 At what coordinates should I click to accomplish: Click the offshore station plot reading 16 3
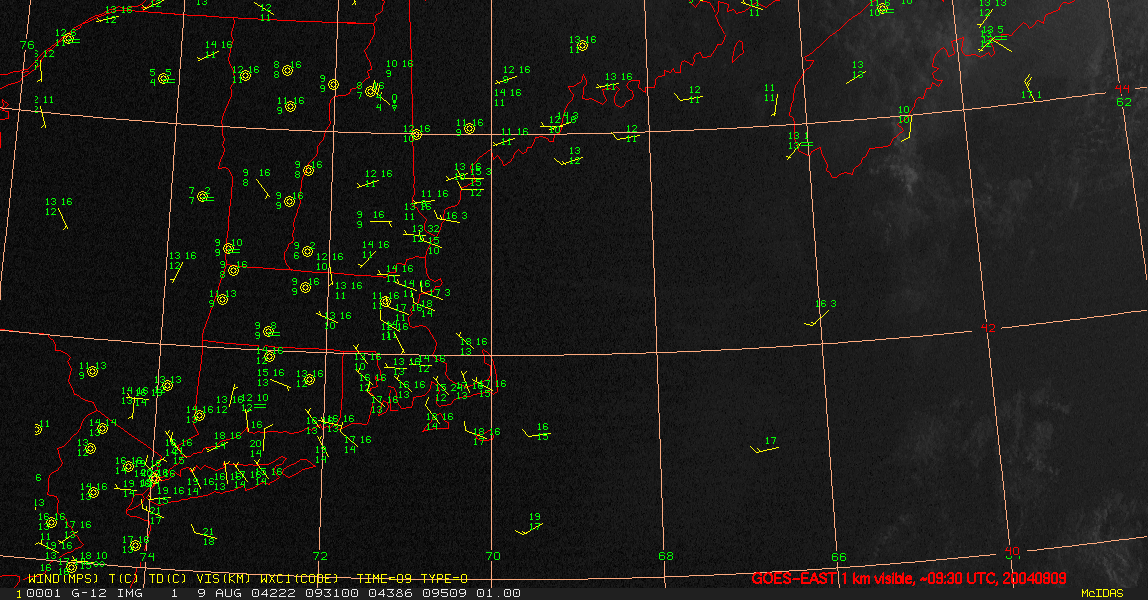[x=821, y=312]
